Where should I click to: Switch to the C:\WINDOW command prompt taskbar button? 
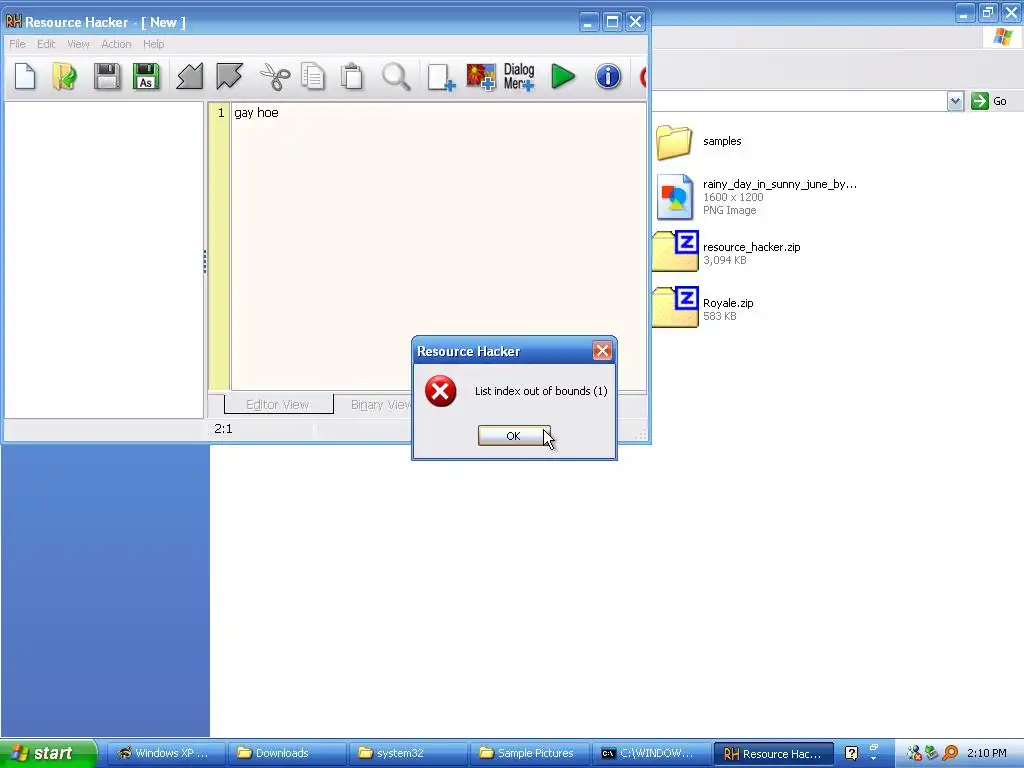click(651, 753)
